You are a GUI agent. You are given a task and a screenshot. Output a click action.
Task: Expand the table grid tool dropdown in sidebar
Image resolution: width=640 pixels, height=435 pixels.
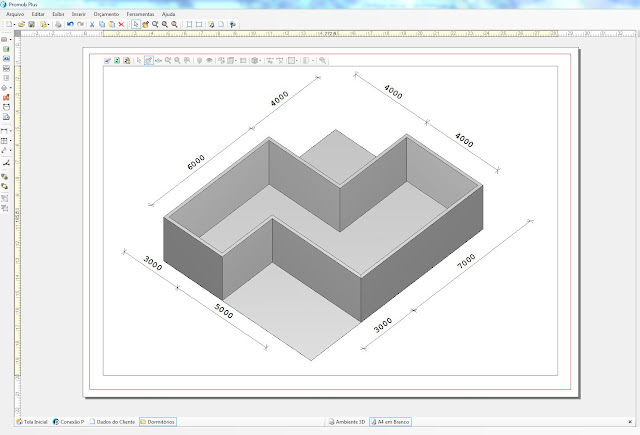(11, 141)
